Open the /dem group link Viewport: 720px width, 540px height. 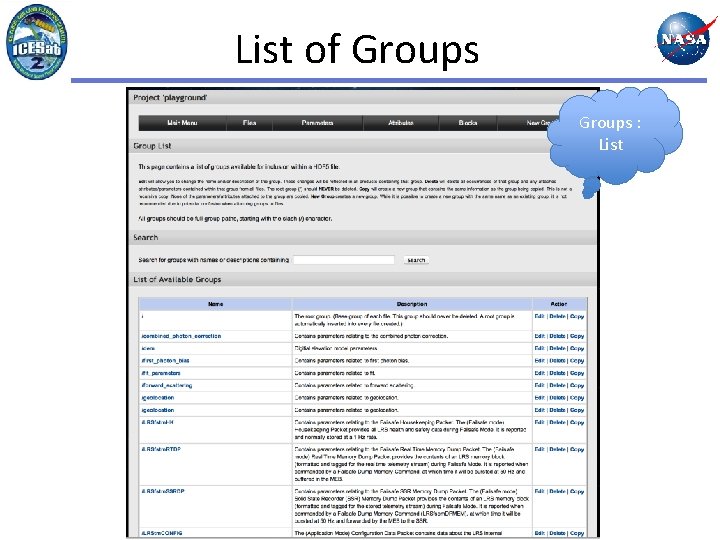coord(148,349)
